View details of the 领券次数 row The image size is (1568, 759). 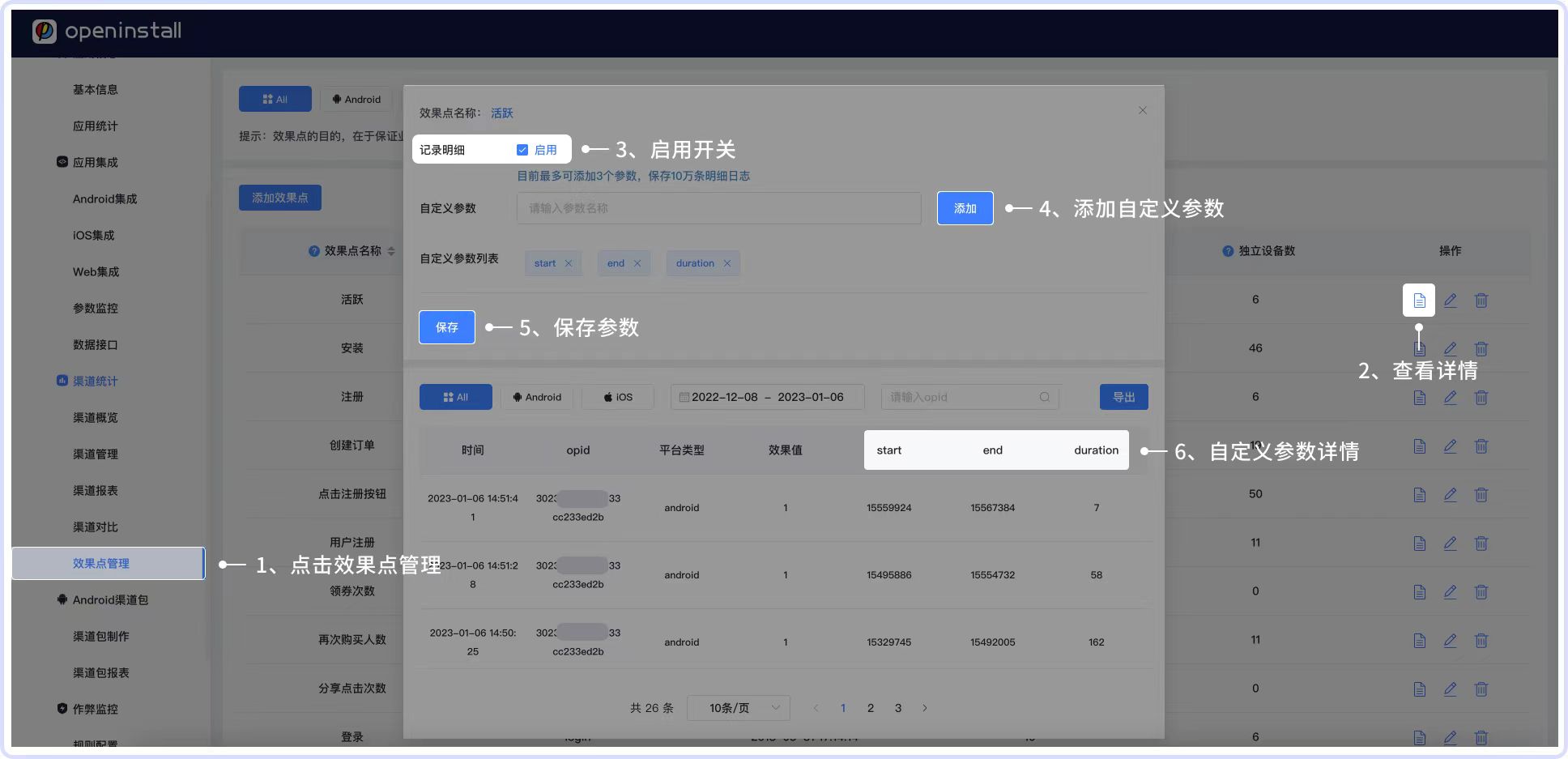1419,592
